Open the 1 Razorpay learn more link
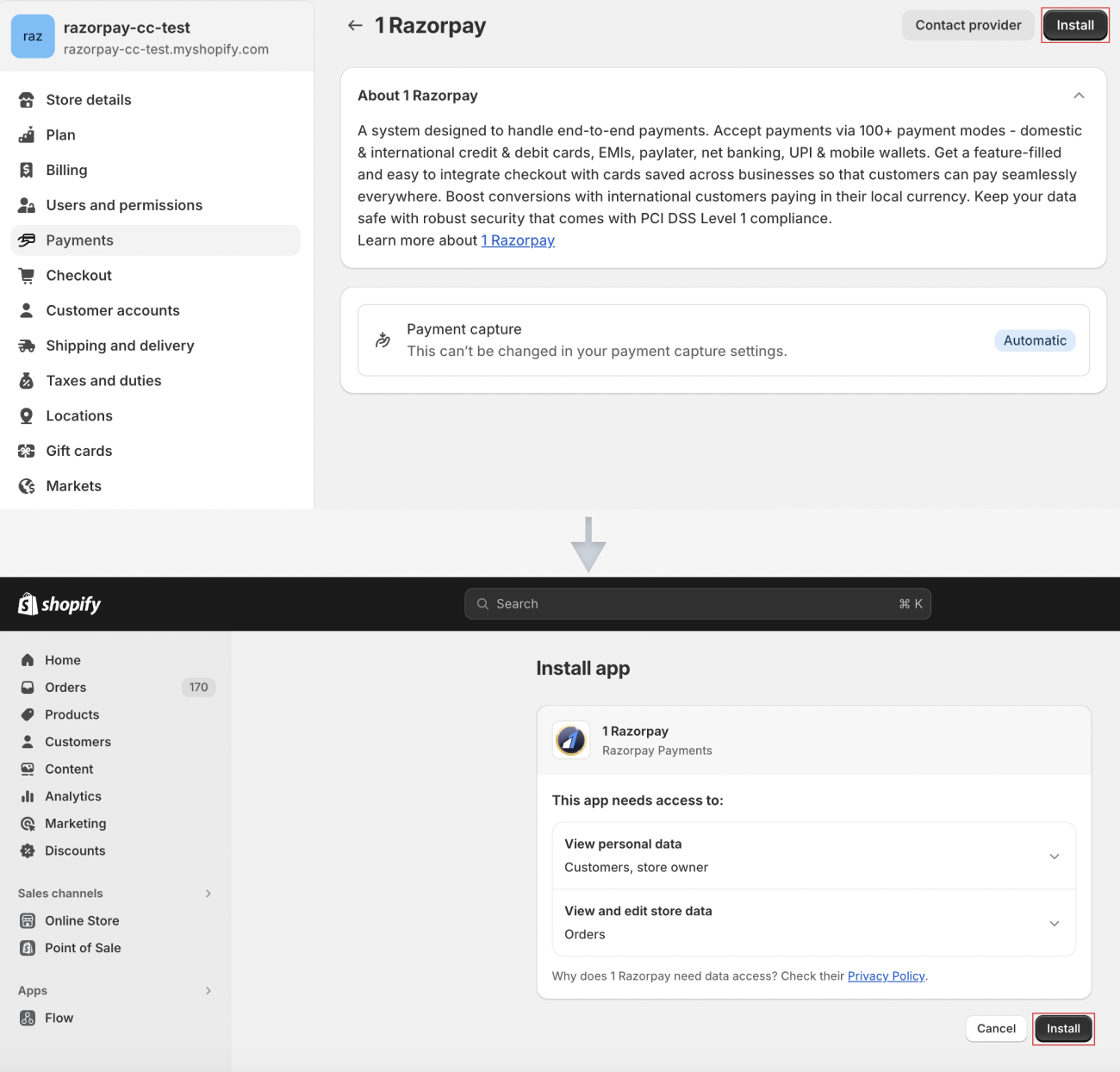 pyautogui.click(x=518, y=240)
